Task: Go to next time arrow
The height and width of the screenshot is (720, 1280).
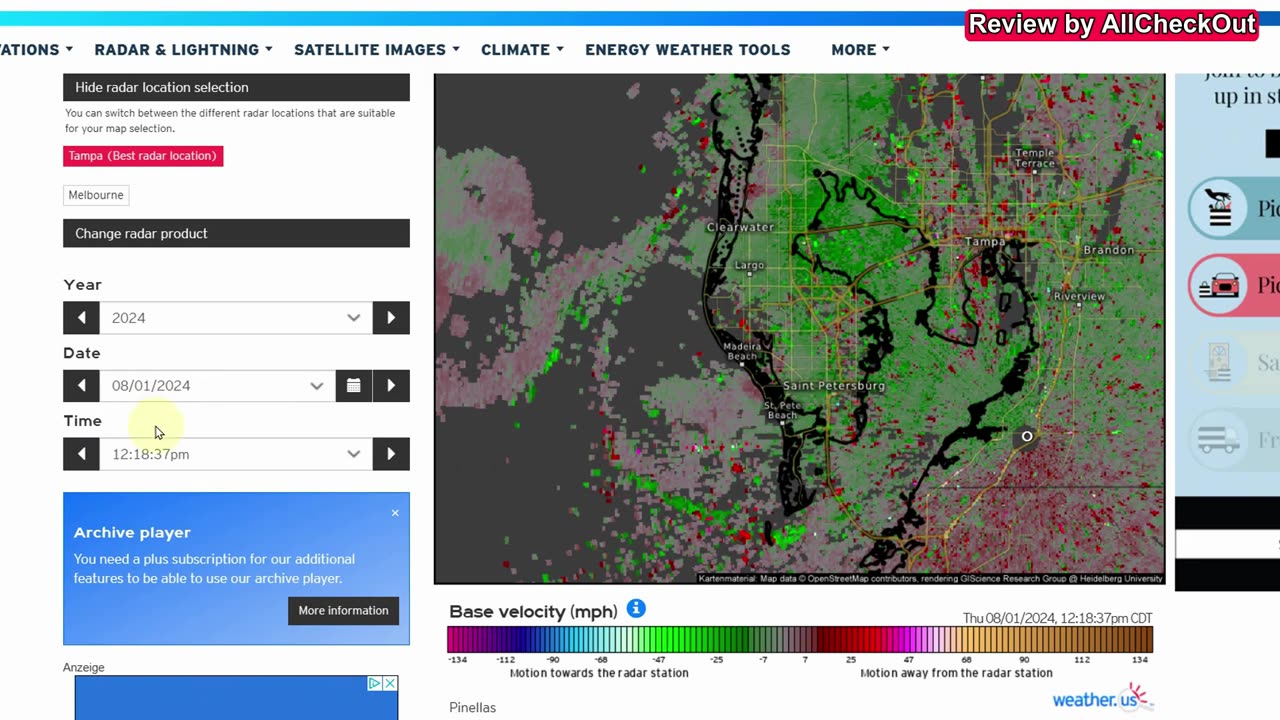Action: [x=391, y=454]
